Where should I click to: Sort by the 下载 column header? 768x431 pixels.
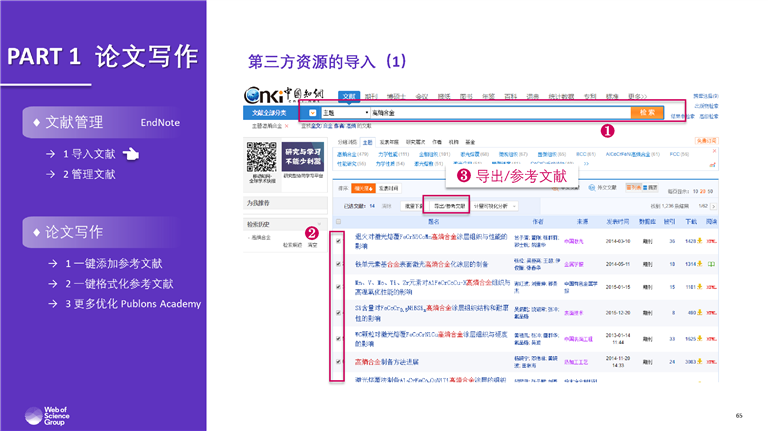coord(691,222)
